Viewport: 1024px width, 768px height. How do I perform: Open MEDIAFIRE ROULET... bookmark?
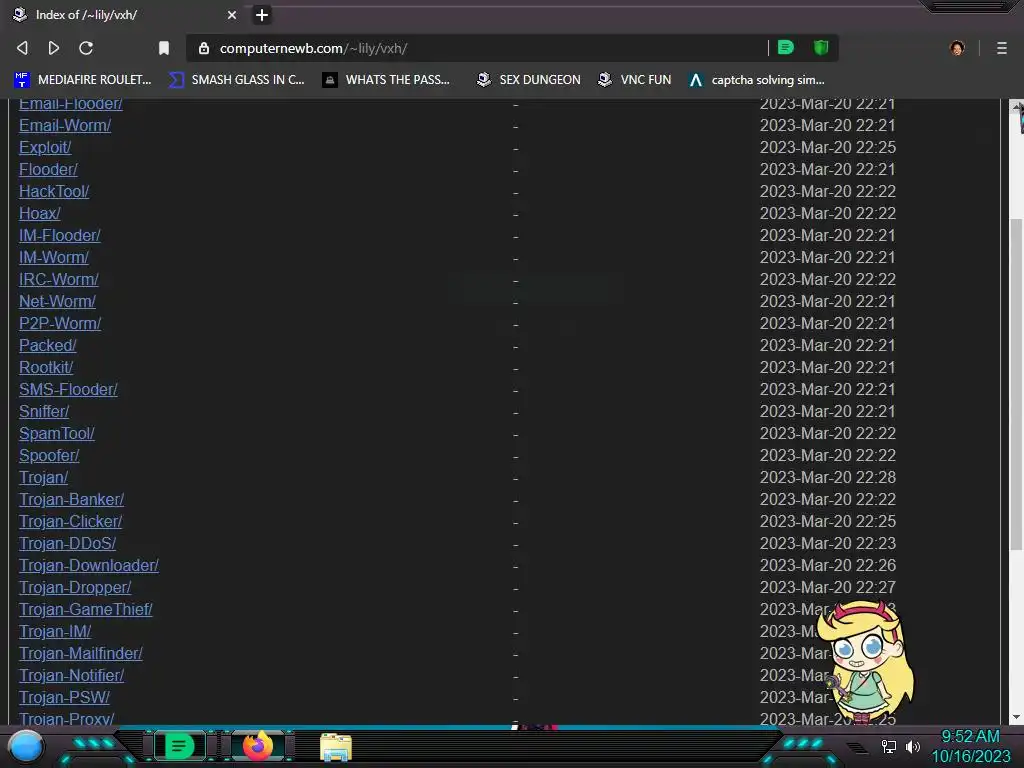coord(82,80)
